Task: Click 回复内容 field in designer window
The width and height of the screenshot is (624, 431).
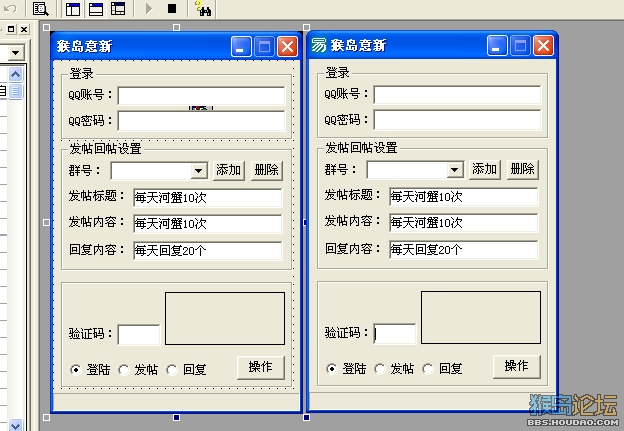Action: (208, 251)
